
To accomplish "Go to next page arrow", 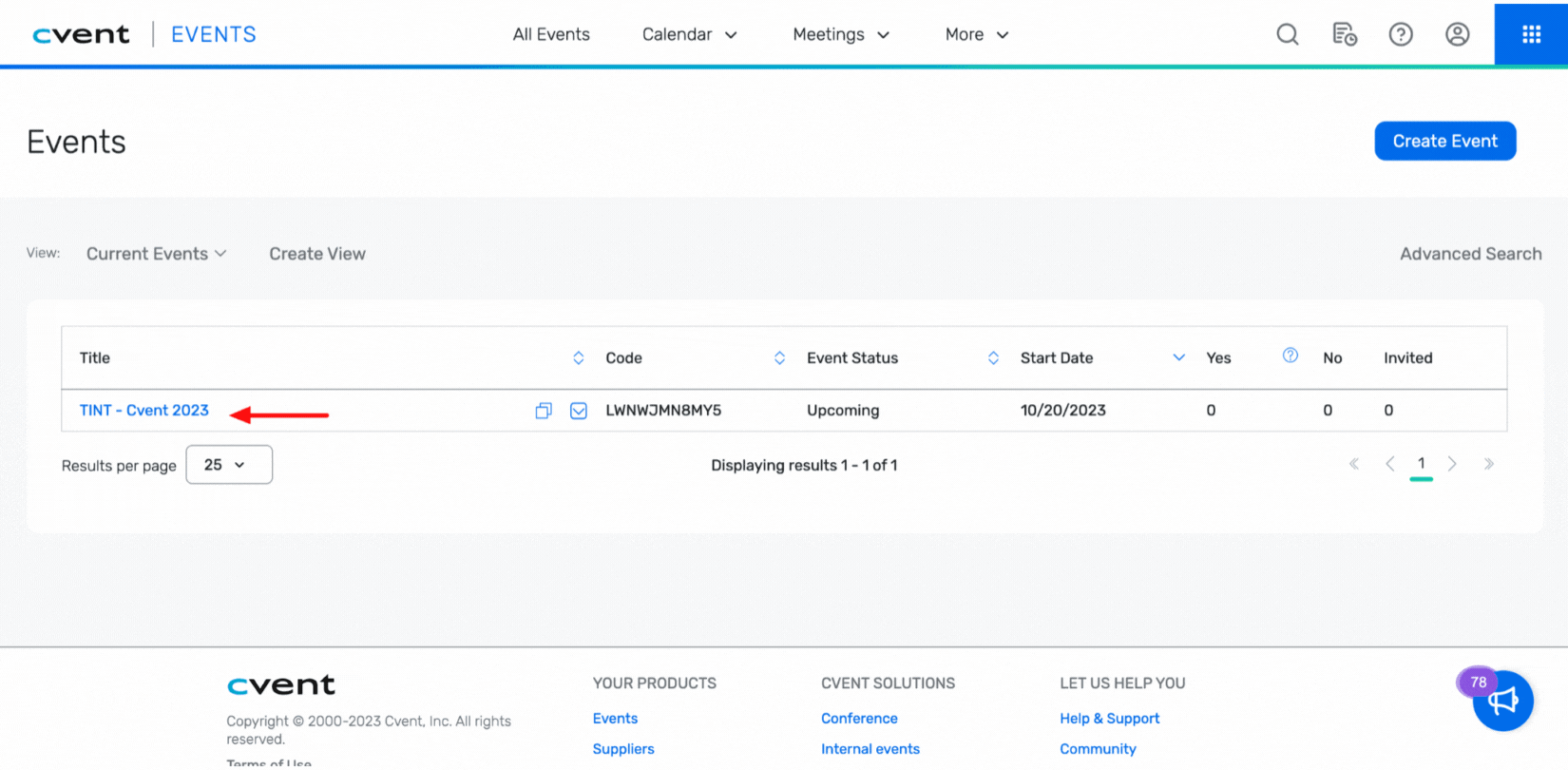I will point(1452,464).
